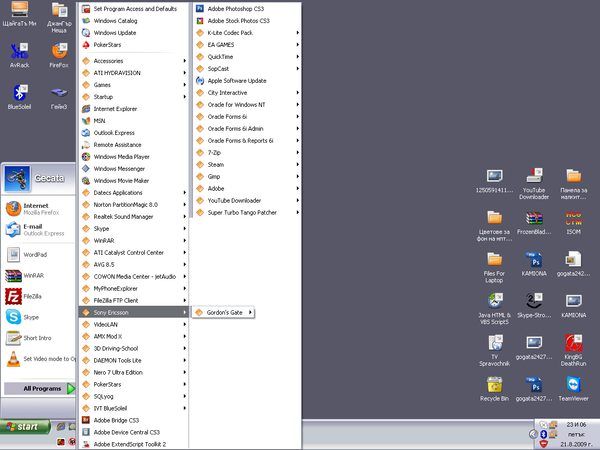Viewport: 600px width, 450px height.
Task: Open Outlook Express E-mail entry
Action: tap(38, 230)
